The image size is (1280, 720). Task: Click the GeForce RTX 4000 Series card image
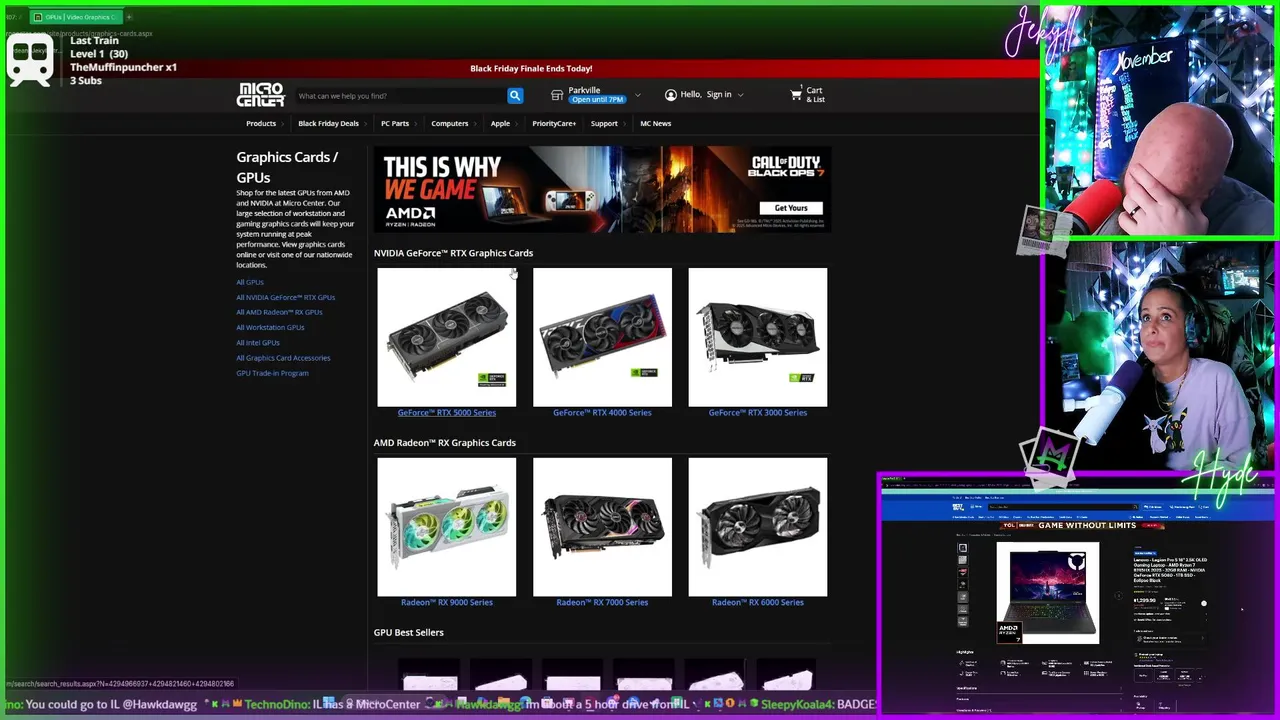click(x=602, y=337)
